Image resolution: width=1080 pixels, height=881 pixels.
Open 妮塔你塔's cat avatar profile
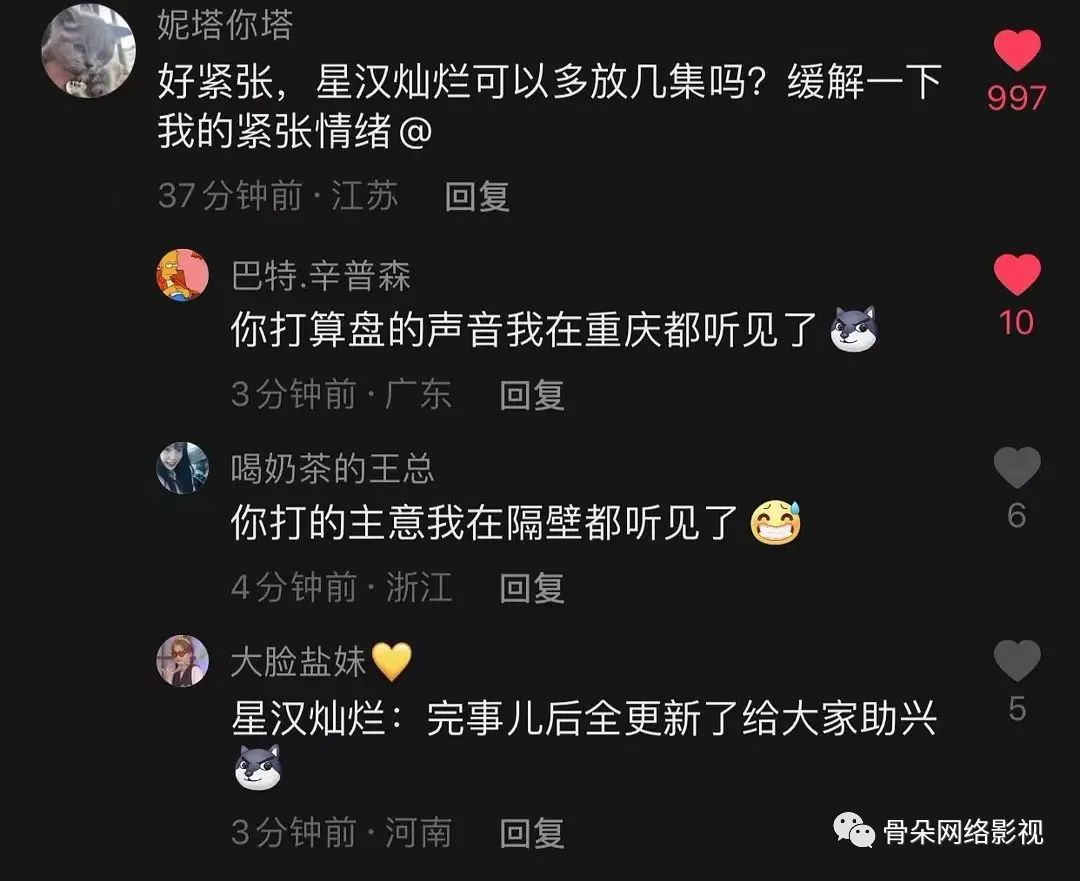[89, 50]
